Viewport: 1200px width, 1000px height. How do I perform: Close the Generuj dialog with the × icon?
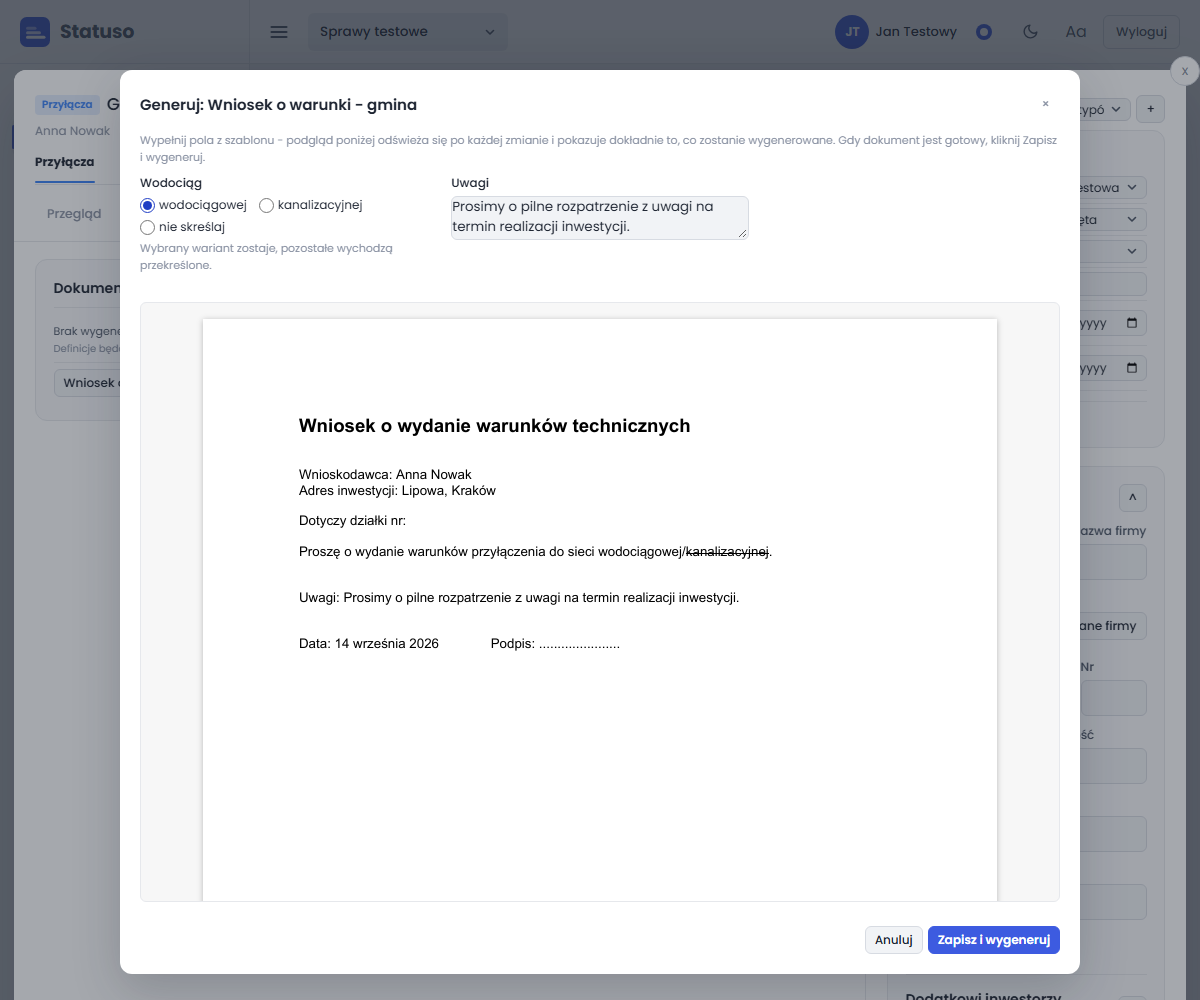point(1045,104)
